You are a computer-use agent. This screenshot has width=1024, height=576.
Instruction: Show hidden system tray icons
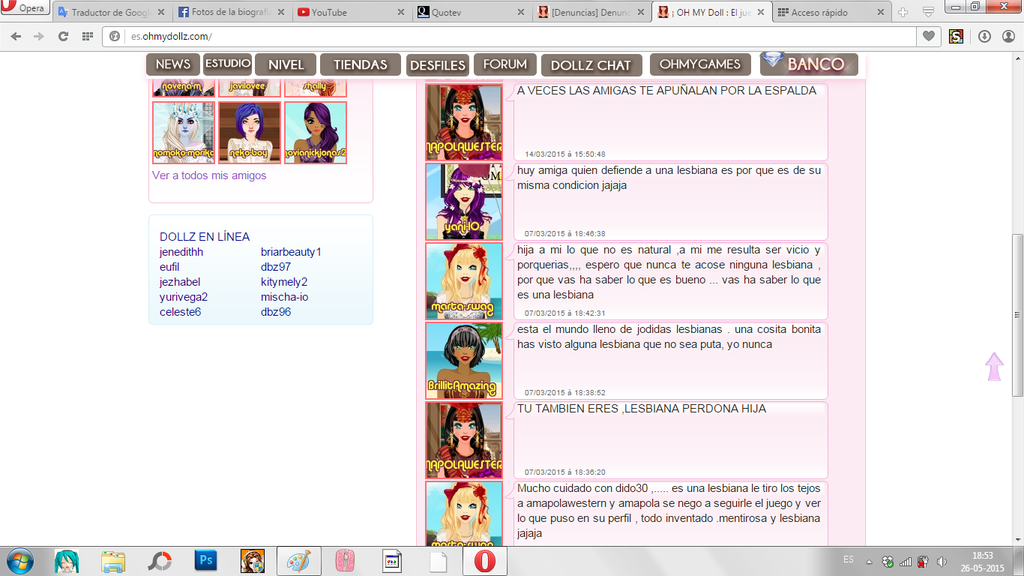(x=871, y=561)
